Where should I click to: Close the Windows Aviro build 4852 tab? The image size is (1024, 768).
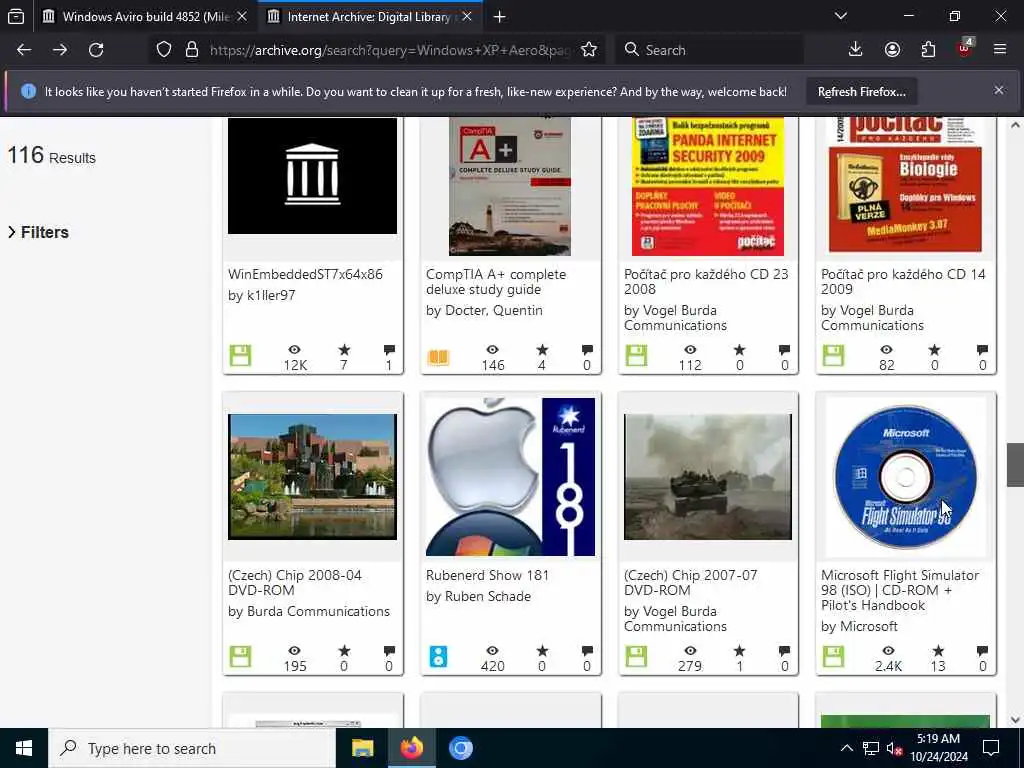click(242, 17)
